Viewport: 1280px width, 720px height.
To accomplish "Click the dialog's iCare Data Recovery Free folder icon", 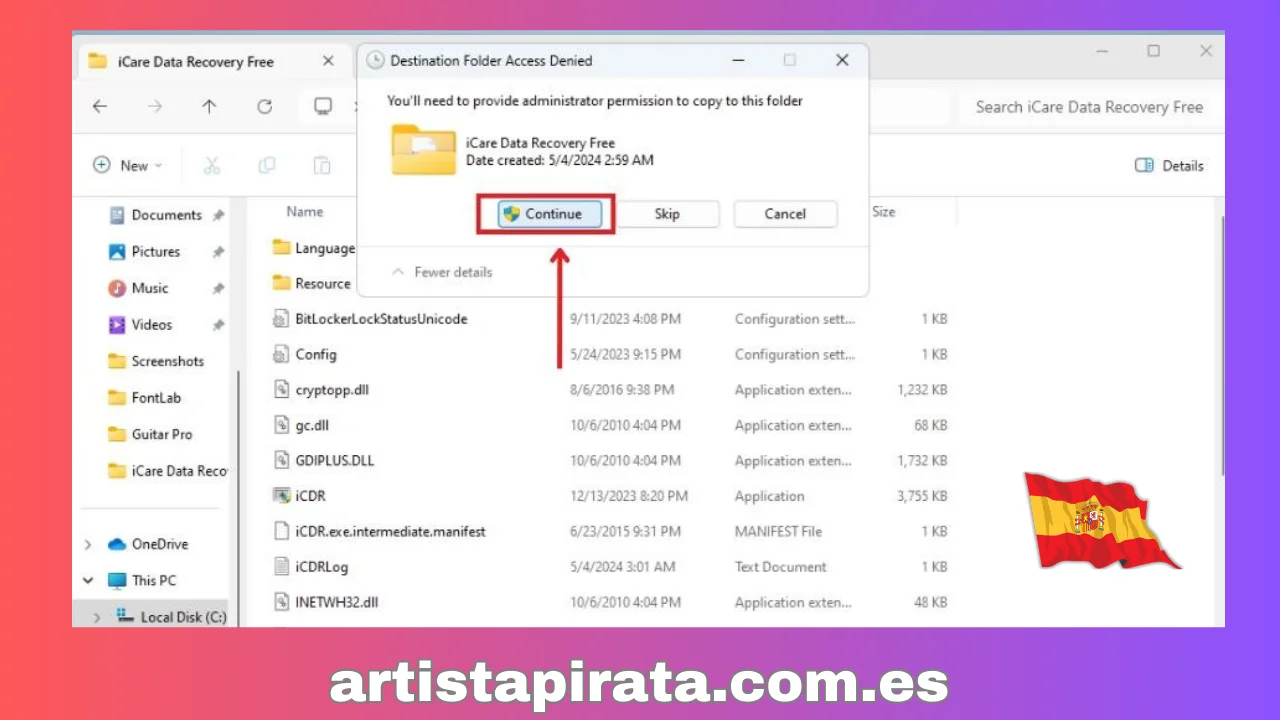I will (x=424, y=150).
